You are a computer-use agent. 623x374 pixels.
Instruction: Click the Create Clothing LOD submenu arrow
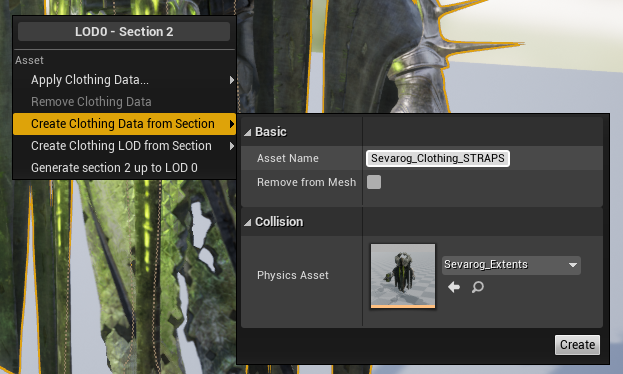click(x=232, y=146)
